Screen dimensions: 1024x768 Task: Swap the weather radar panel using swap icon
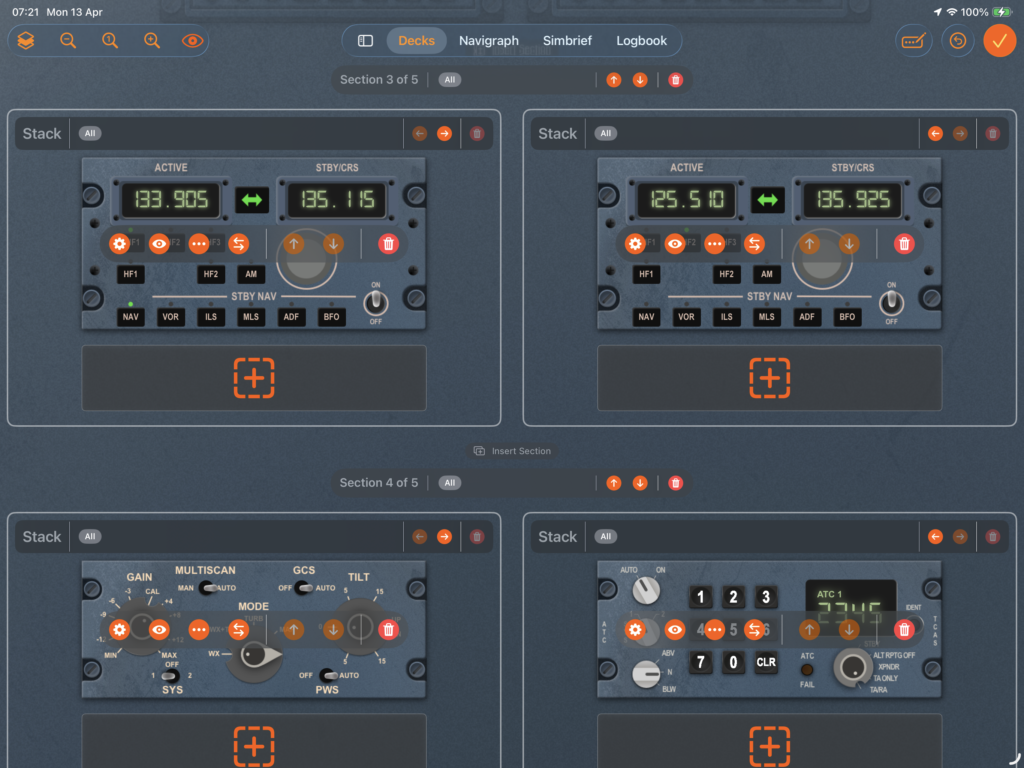point(239,629)
